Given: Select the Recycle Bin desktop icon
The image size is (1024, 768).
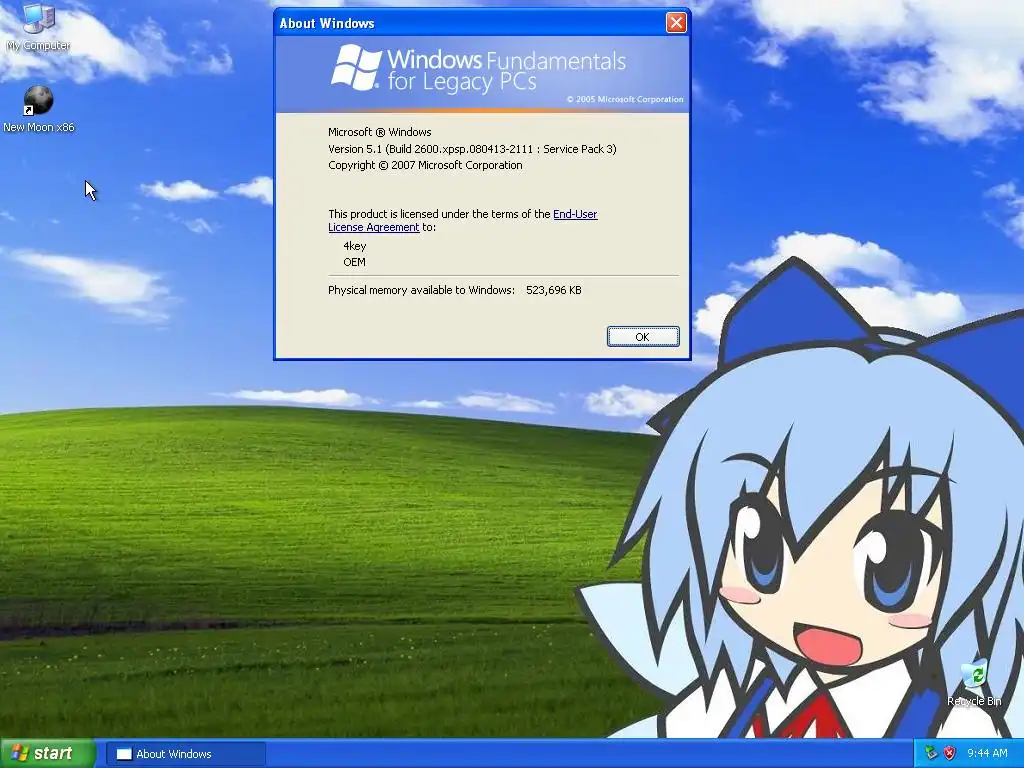Looking at the screenshot, I should pyautogui.click(x=974, y=682).
